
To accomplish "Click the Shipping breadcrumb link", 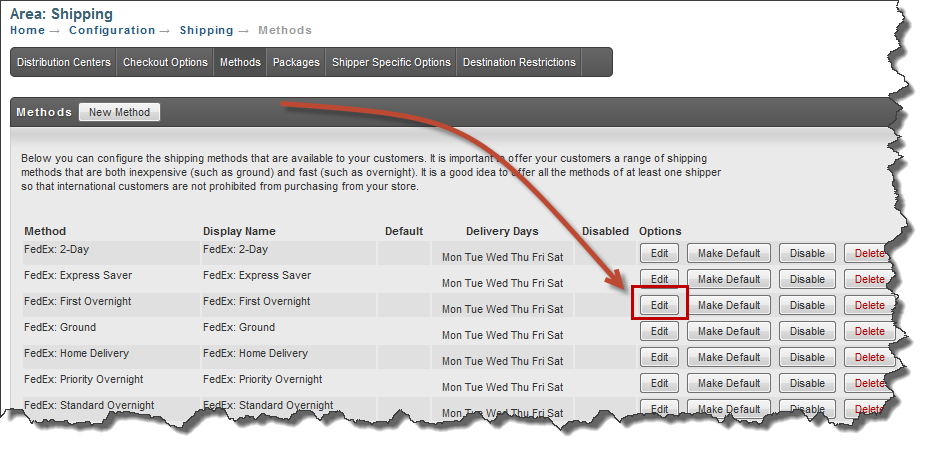I will click(206, 30).
